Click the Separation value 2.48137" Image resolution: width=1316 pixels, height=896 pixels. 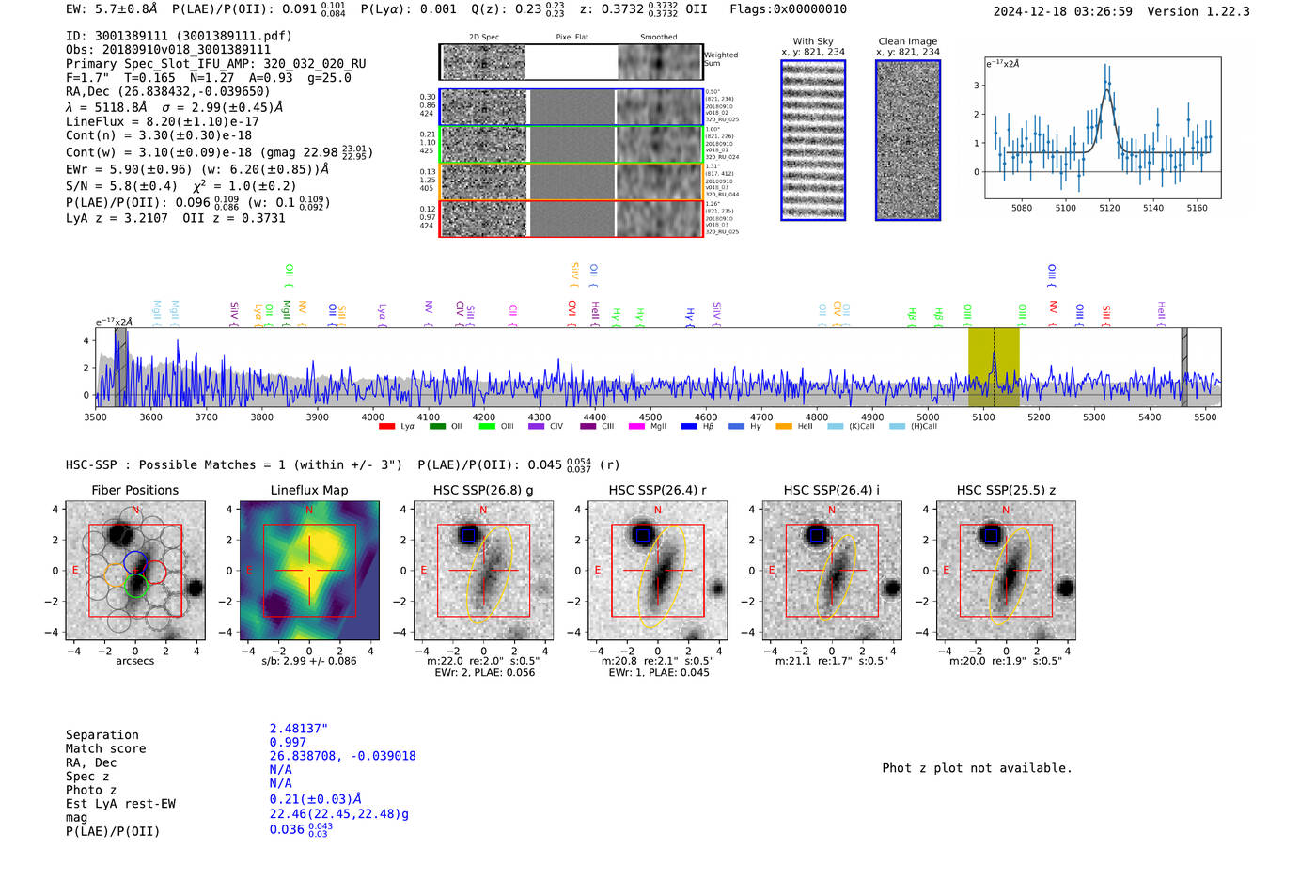pos(299,729)
